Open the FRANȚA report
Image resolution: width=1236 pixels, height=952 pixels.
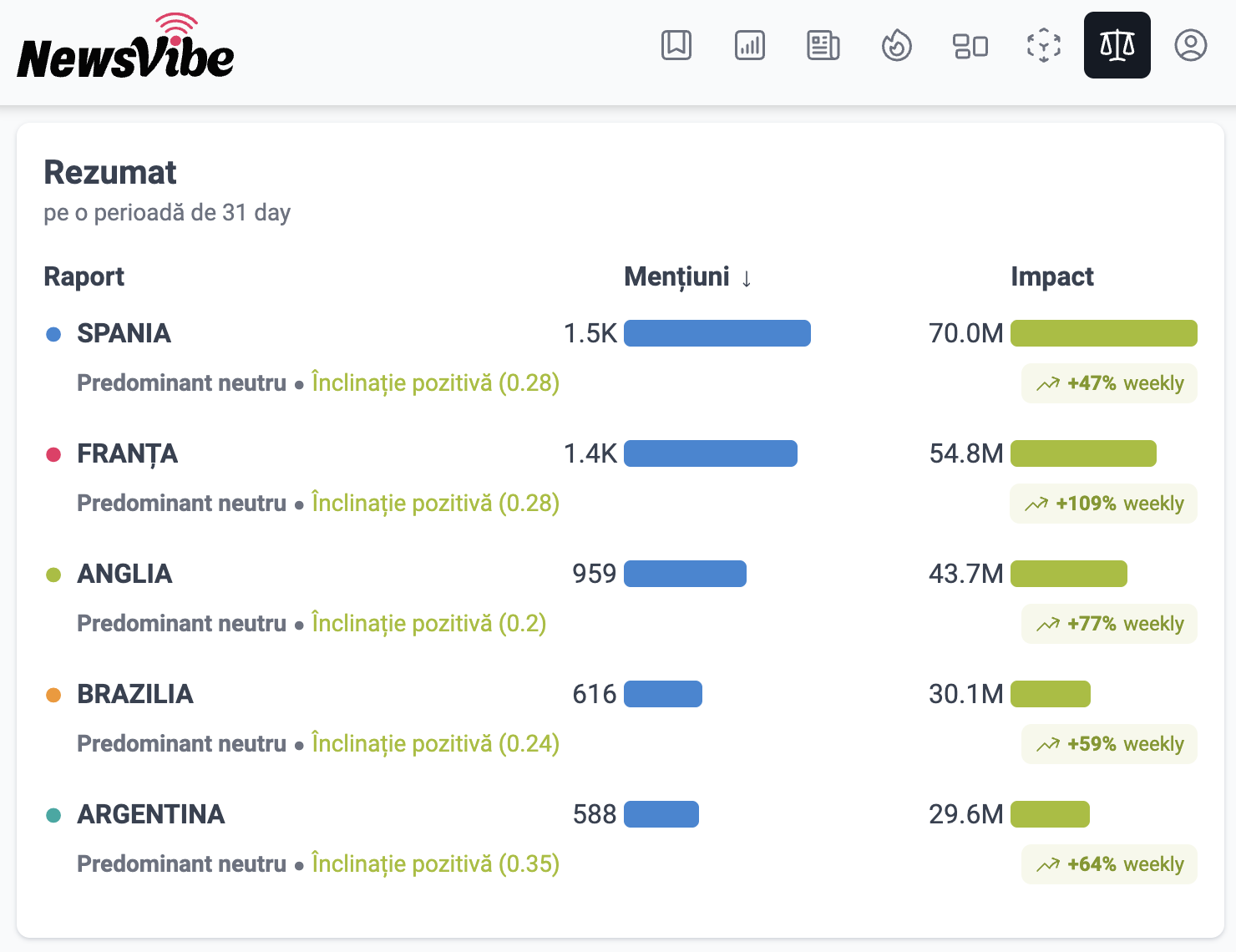tap(127, 453)
